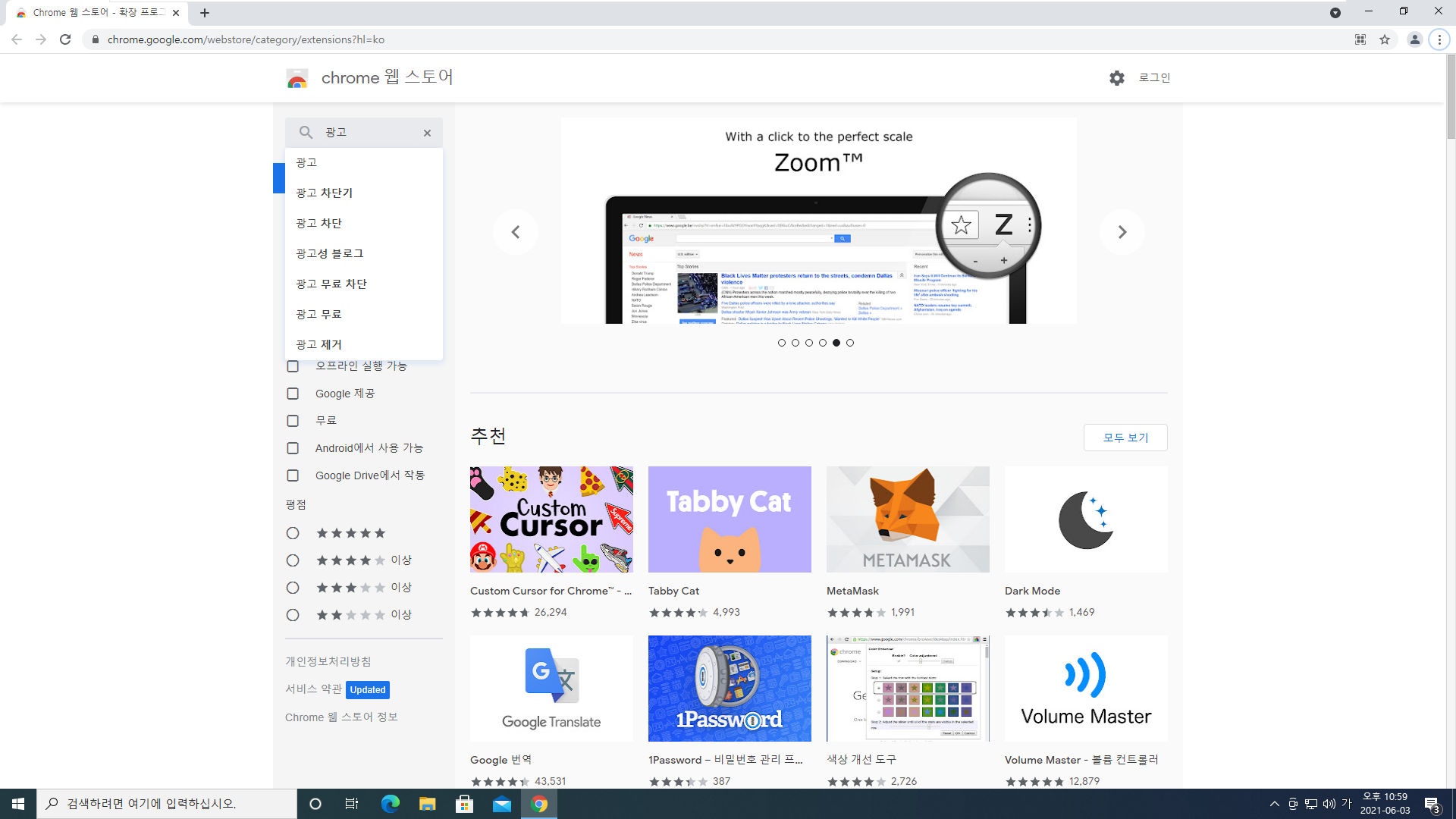
Task: Click the 모두 보기 button
Action: tap(1125, 438)
